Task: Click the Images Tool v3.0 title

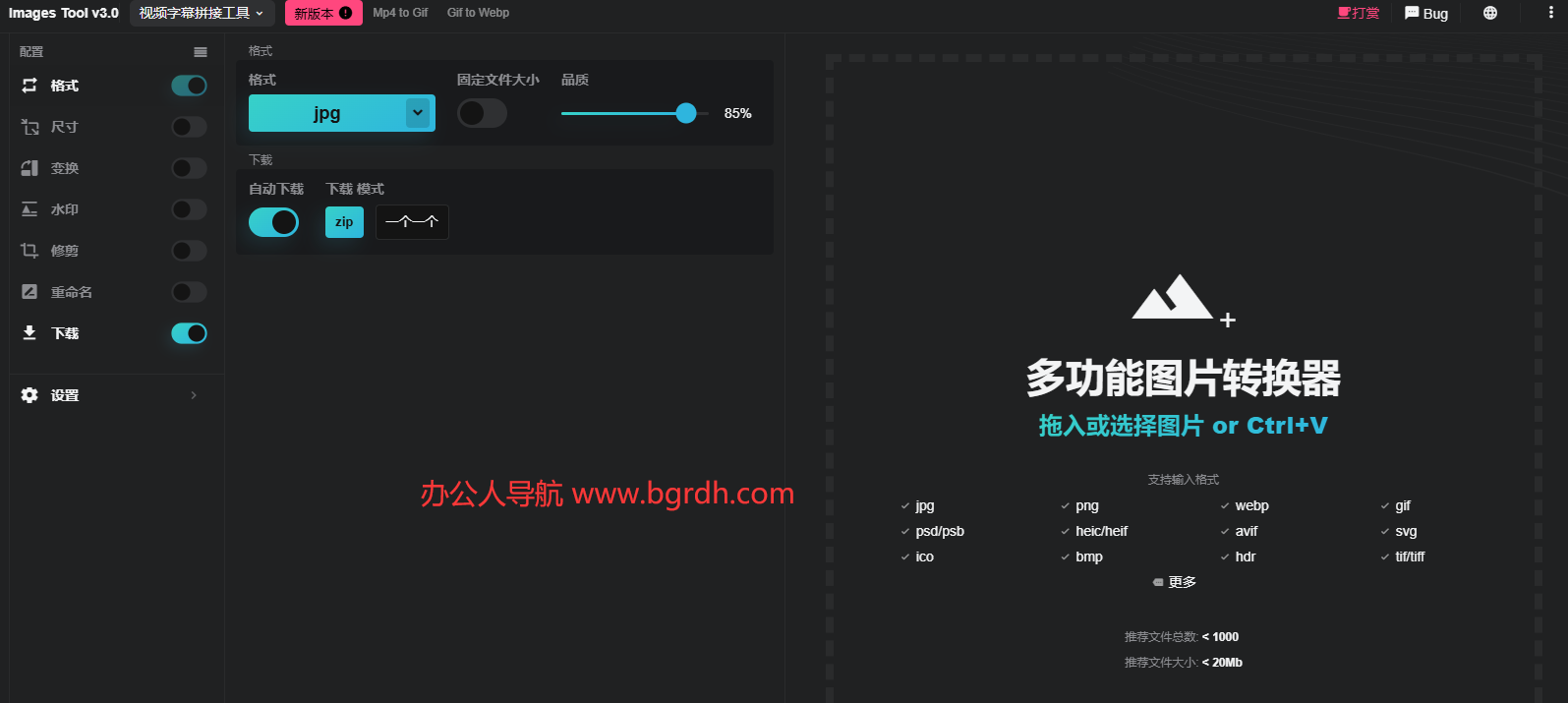Action: (x=64, y=13)
